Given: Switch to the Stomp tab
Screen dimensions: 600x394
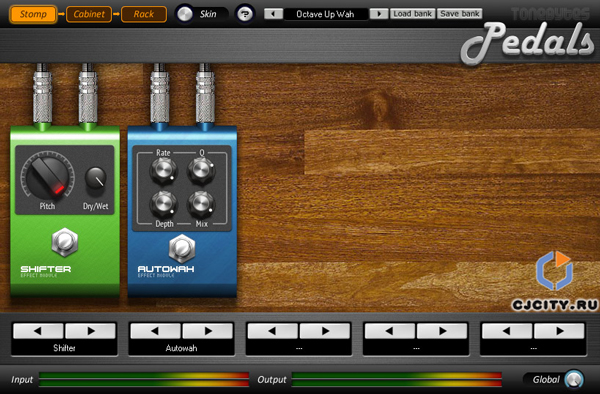Looking at the screenshot, I should coord(33,14).
